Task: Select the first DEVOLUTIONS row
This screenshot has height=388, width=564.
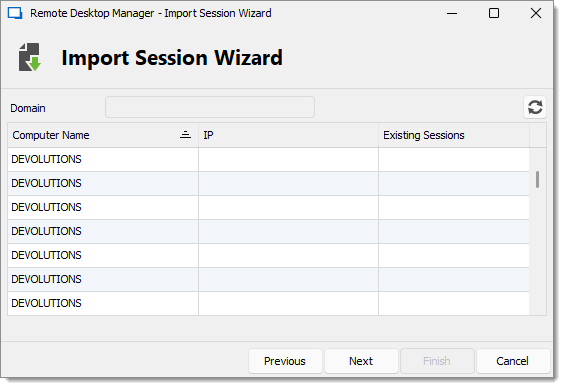Action: pyautogui.click(x=268, y=159)
